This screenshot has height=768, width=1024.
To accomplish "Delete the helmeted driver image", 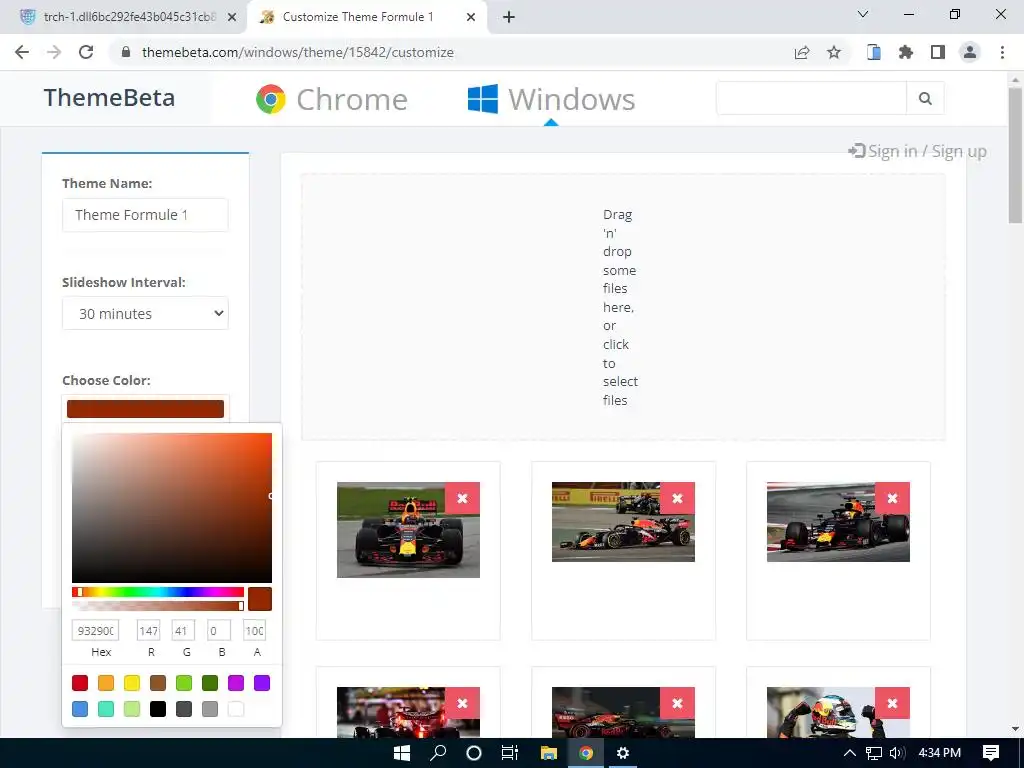I will [892, 703].
